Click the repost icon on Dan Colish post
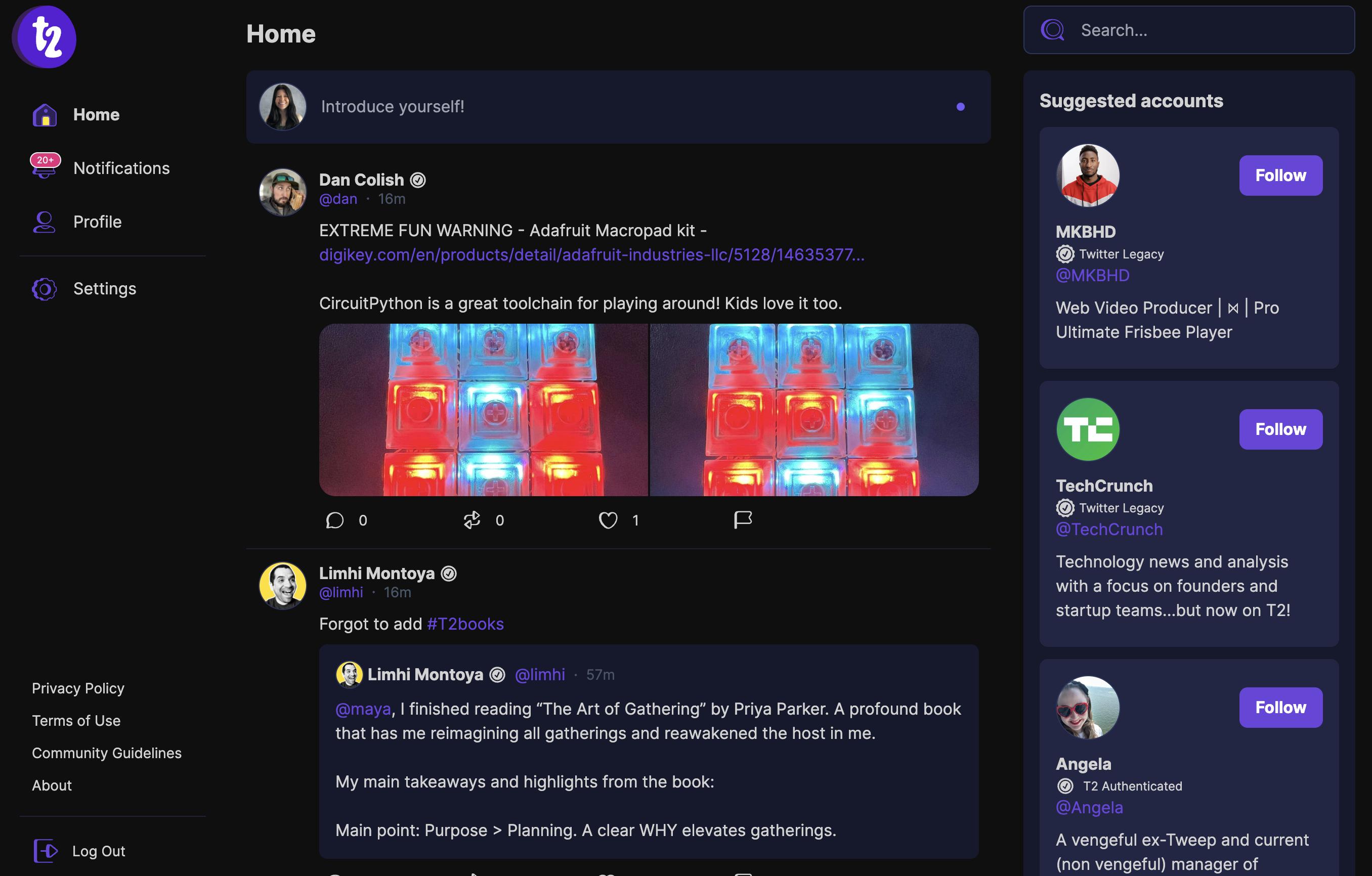Screen dimensions: 1372x876 (472, 519)
